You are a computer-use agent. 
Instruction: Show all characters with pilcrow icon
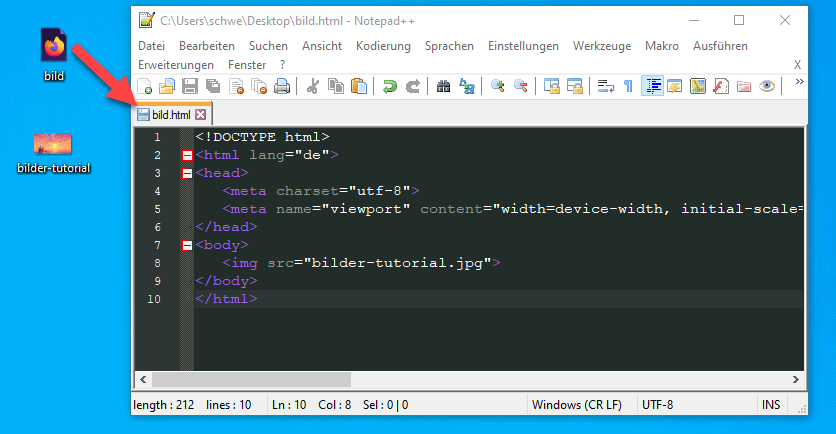[629, 86]
